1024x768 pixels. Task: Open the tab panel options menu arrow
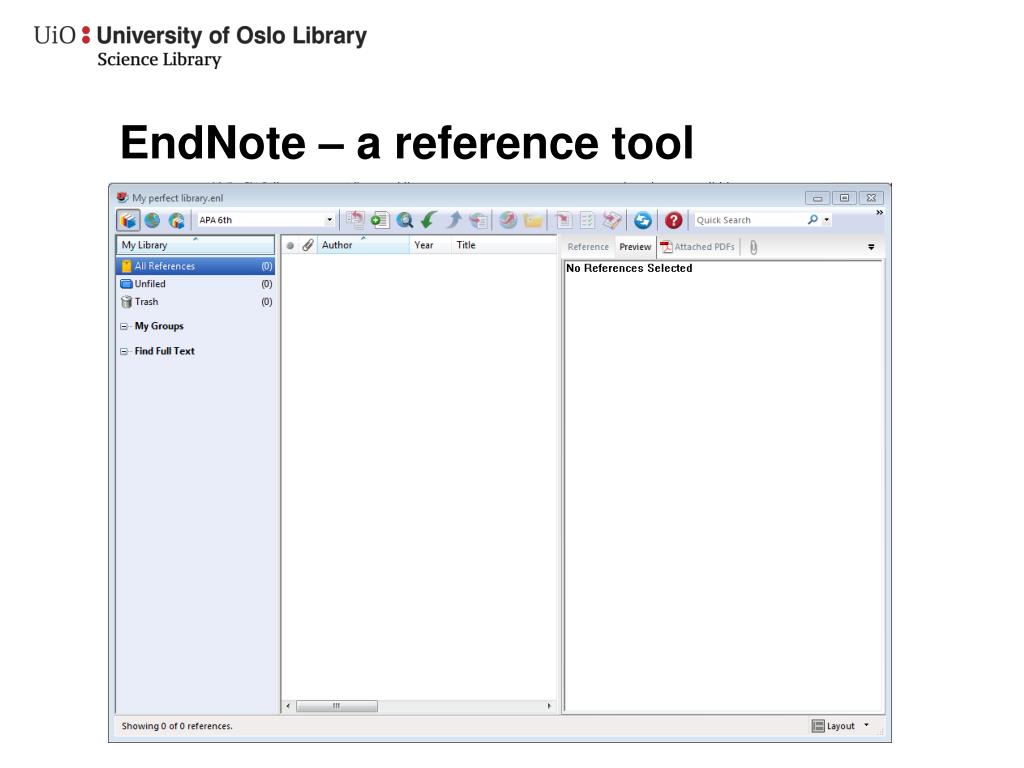(x=871, y=247)
